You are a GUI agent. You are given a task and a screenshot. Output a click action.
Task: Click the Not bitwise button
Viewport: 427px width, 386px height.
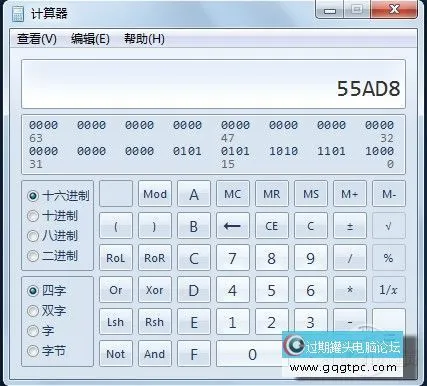click(116, 354)
